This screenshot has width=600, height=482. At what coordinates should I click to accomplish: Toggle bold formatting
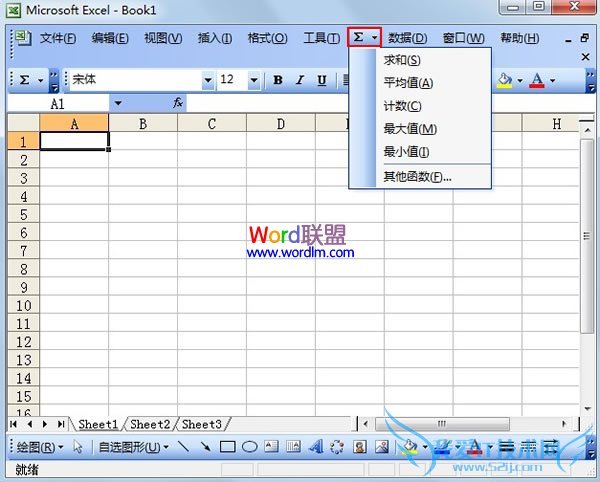point(278,80)
